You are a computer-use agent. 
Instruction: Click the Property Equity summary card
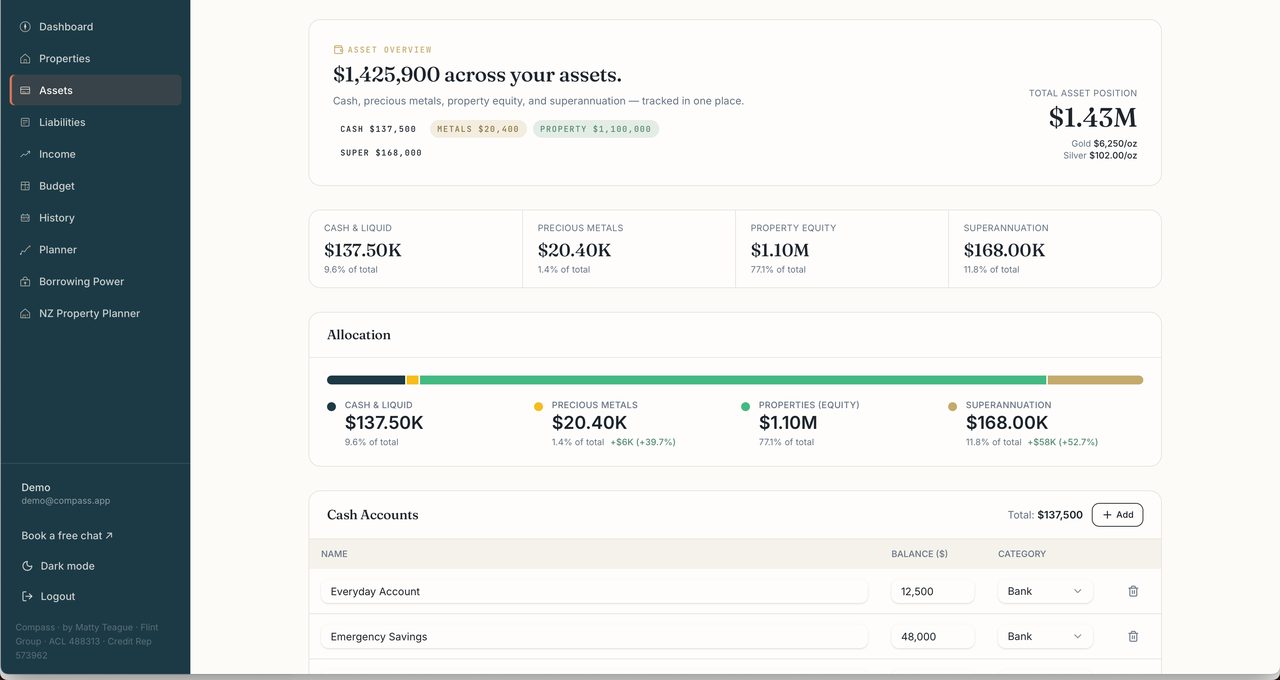(x=842, y=249)
